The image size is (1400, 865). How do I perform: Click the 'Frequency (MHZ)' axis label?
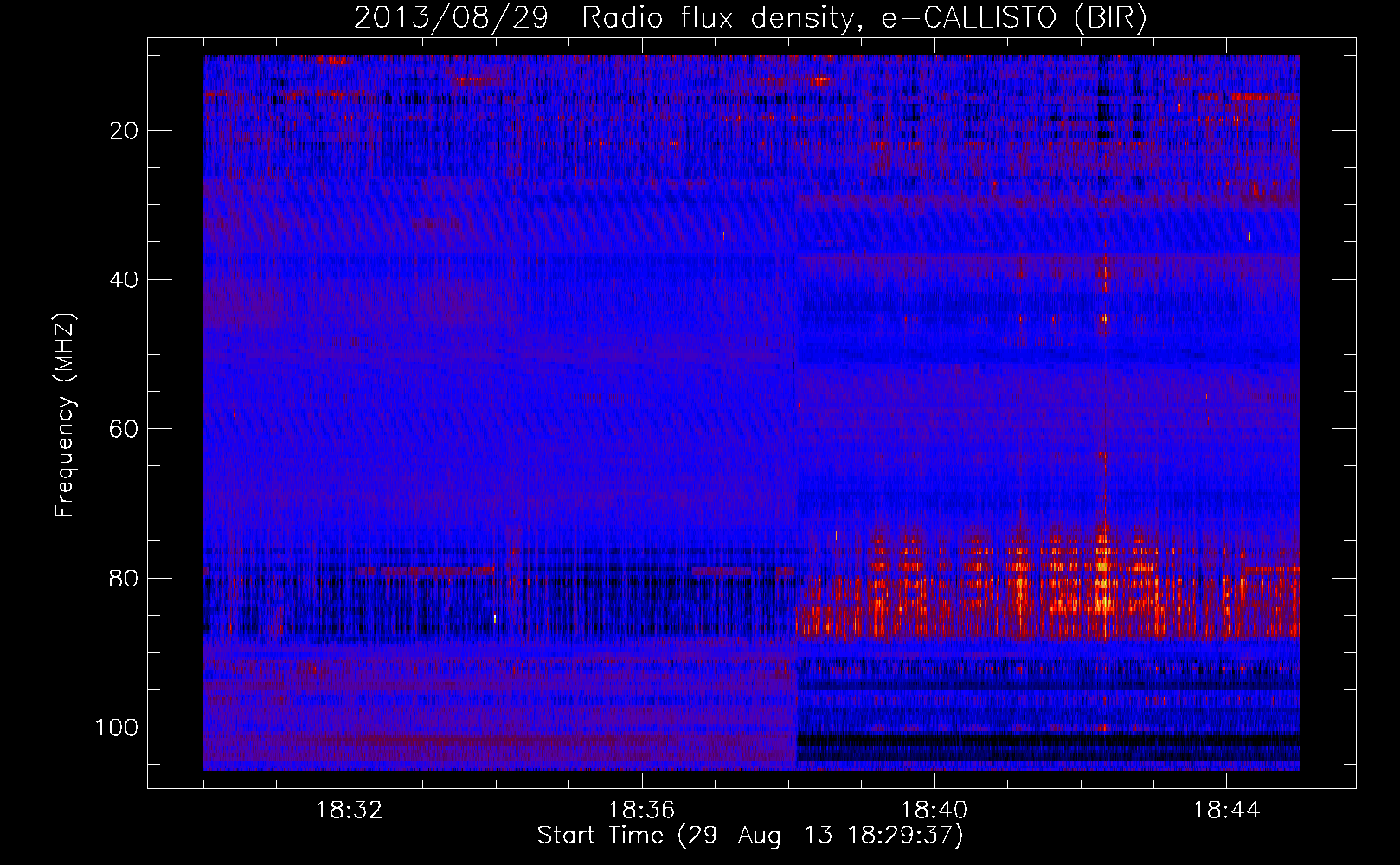click(66, 415)
